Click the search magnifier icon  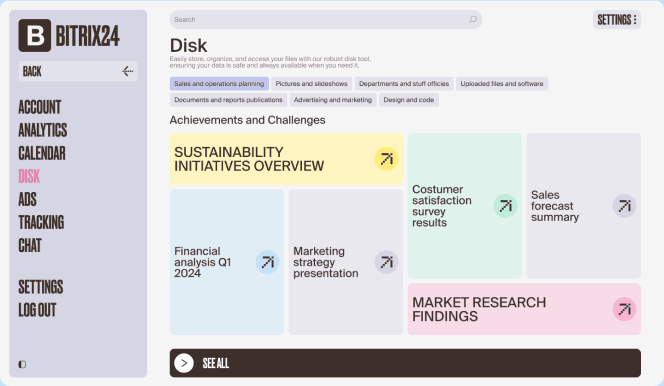pos(473,19)
